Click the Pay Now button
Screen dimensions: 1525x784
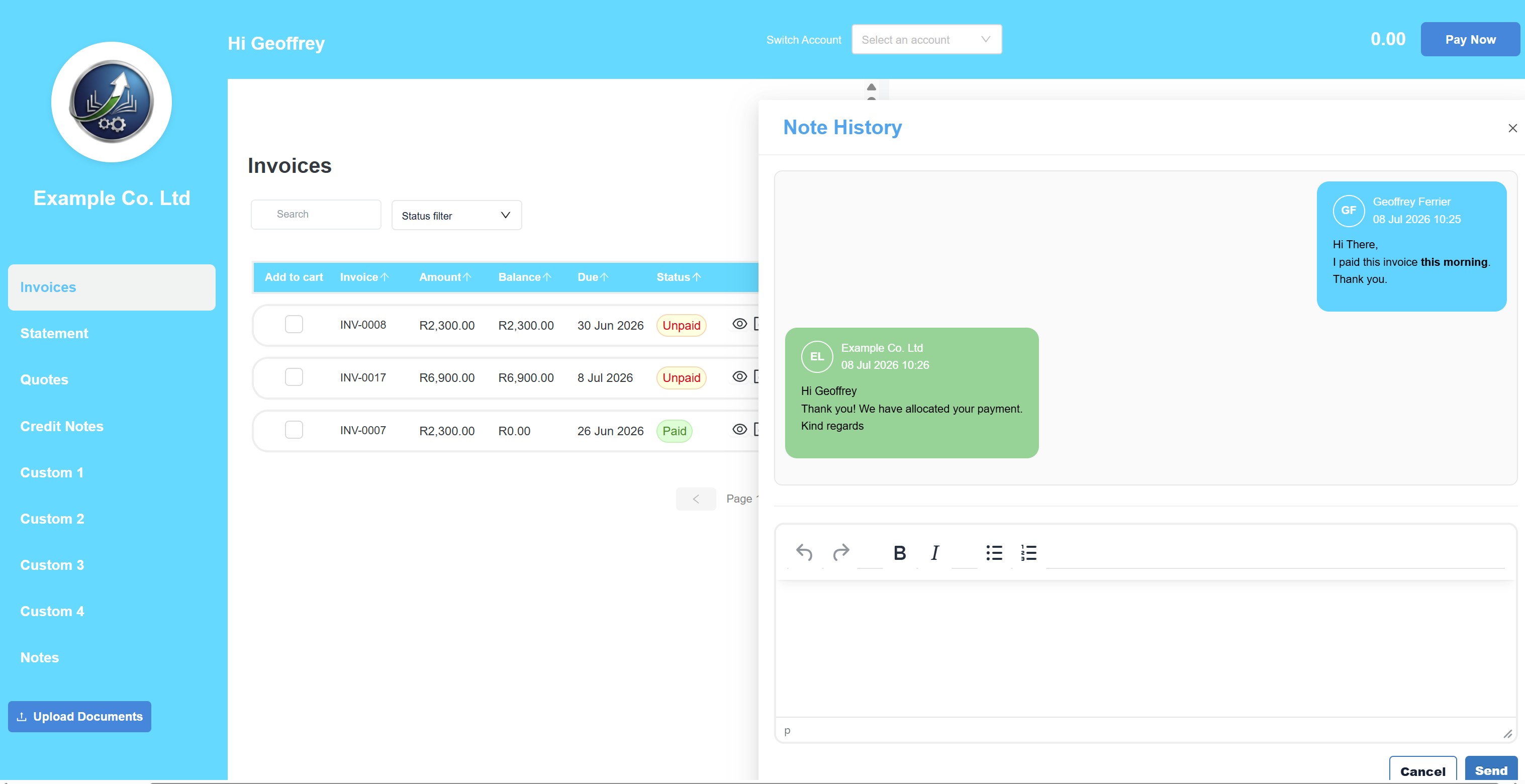coord(1470,40)
